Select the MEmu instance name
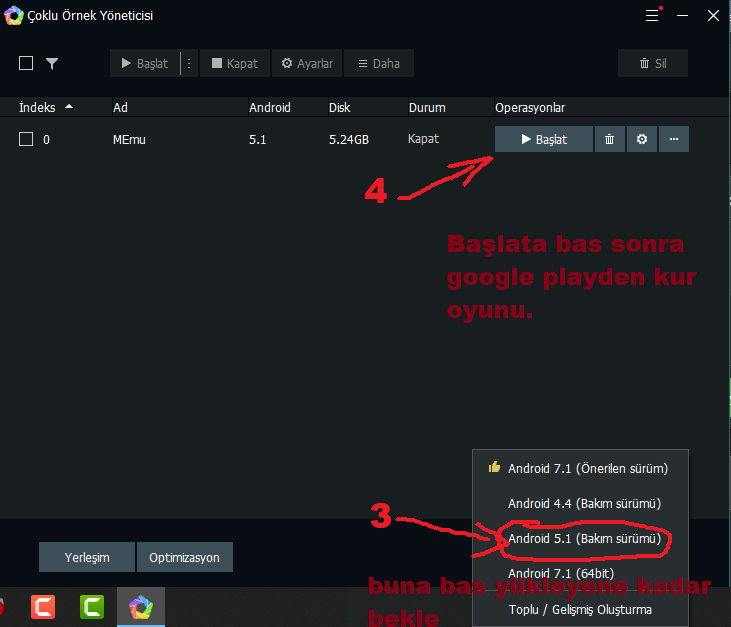731x627 pixels. (x=129, y=139)
